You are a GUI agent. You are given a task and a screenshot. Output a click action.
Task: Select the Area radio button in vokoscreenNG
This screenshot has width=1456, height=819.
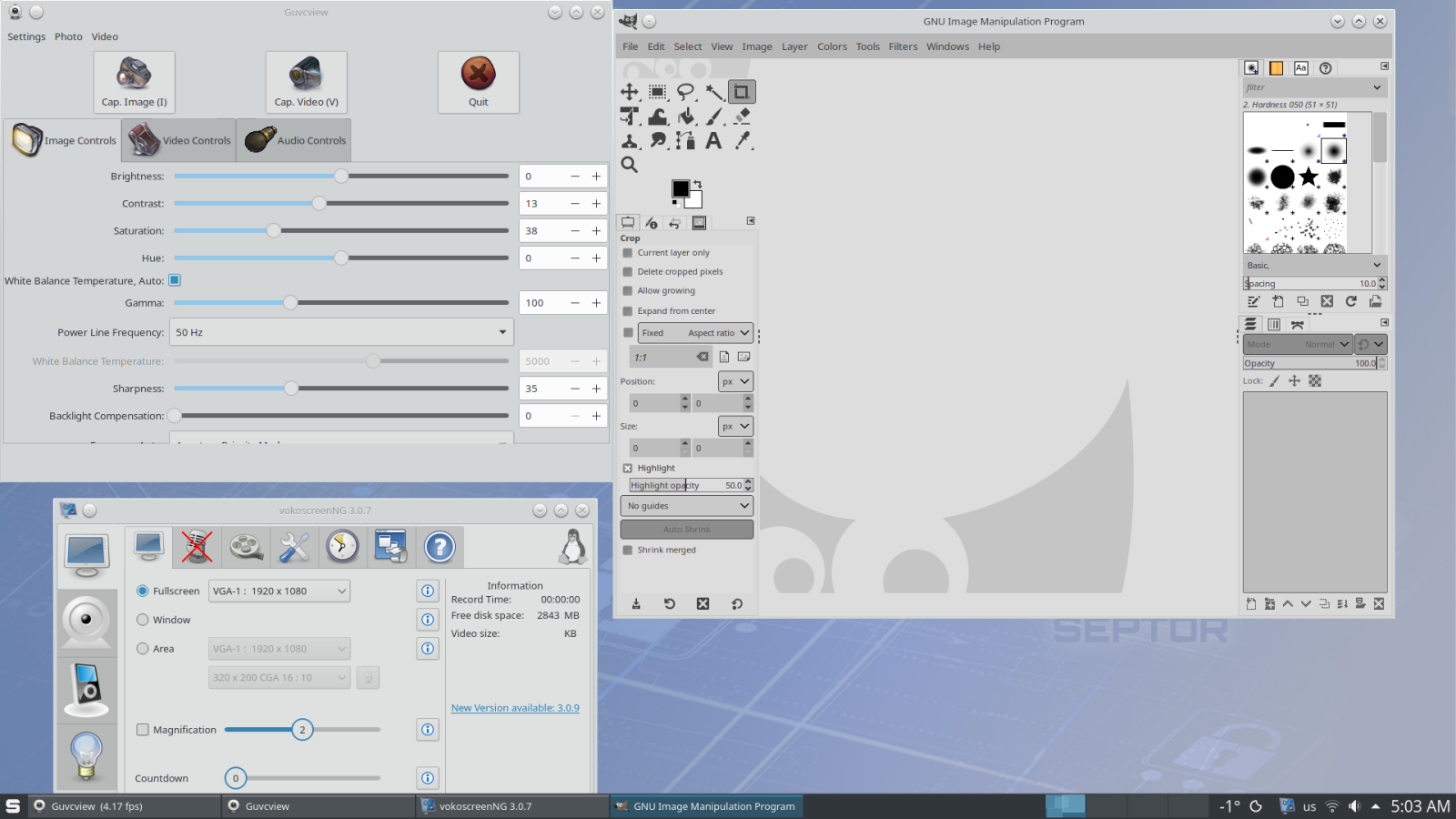[x=143, y=649]
